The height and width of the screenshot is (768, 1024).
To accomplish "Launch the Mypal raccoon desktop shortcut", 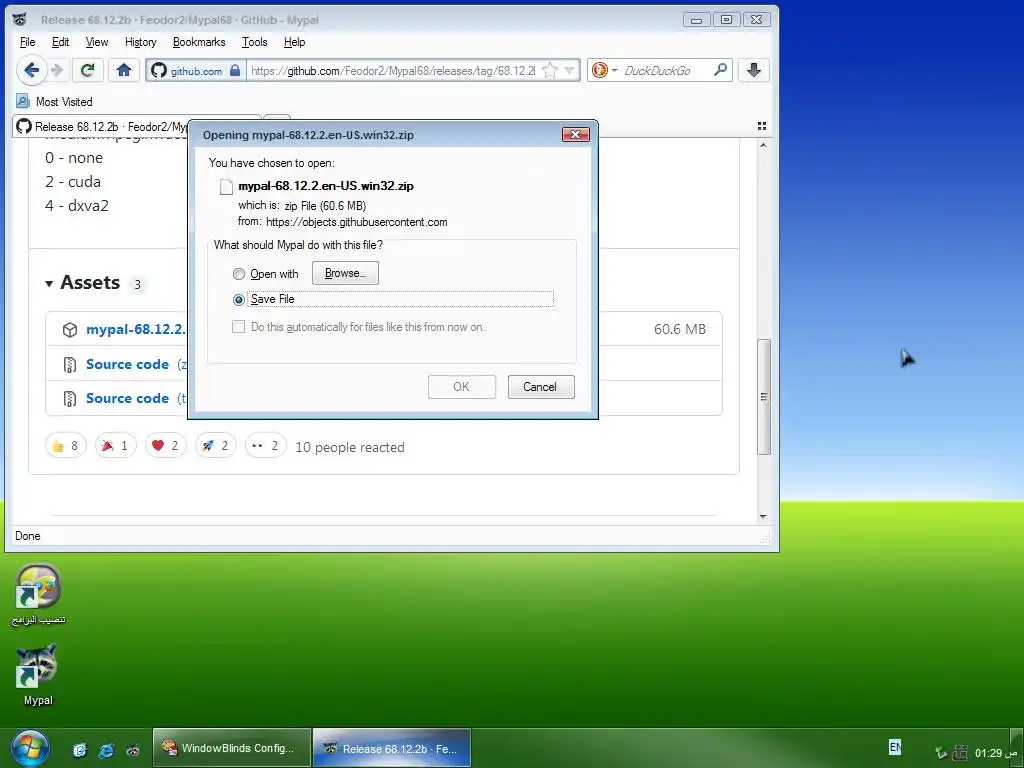I will (37, 675).
